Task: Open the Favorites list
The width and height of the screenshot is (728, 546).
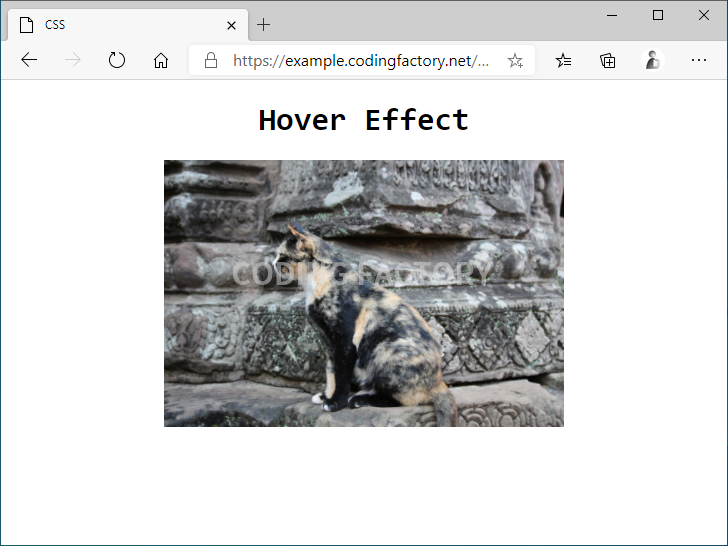Action: [564, 61]
